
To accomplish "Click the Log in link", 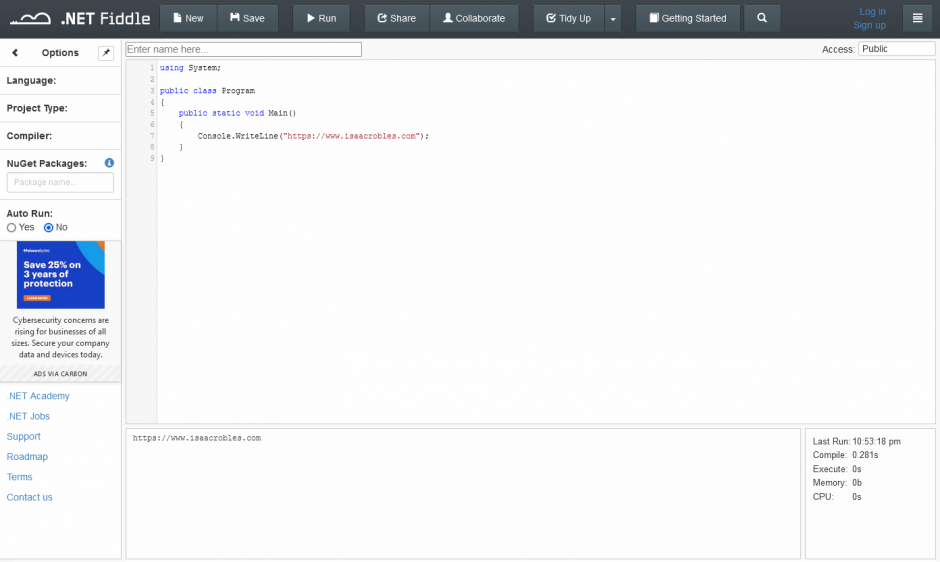I will click(872, 12).
